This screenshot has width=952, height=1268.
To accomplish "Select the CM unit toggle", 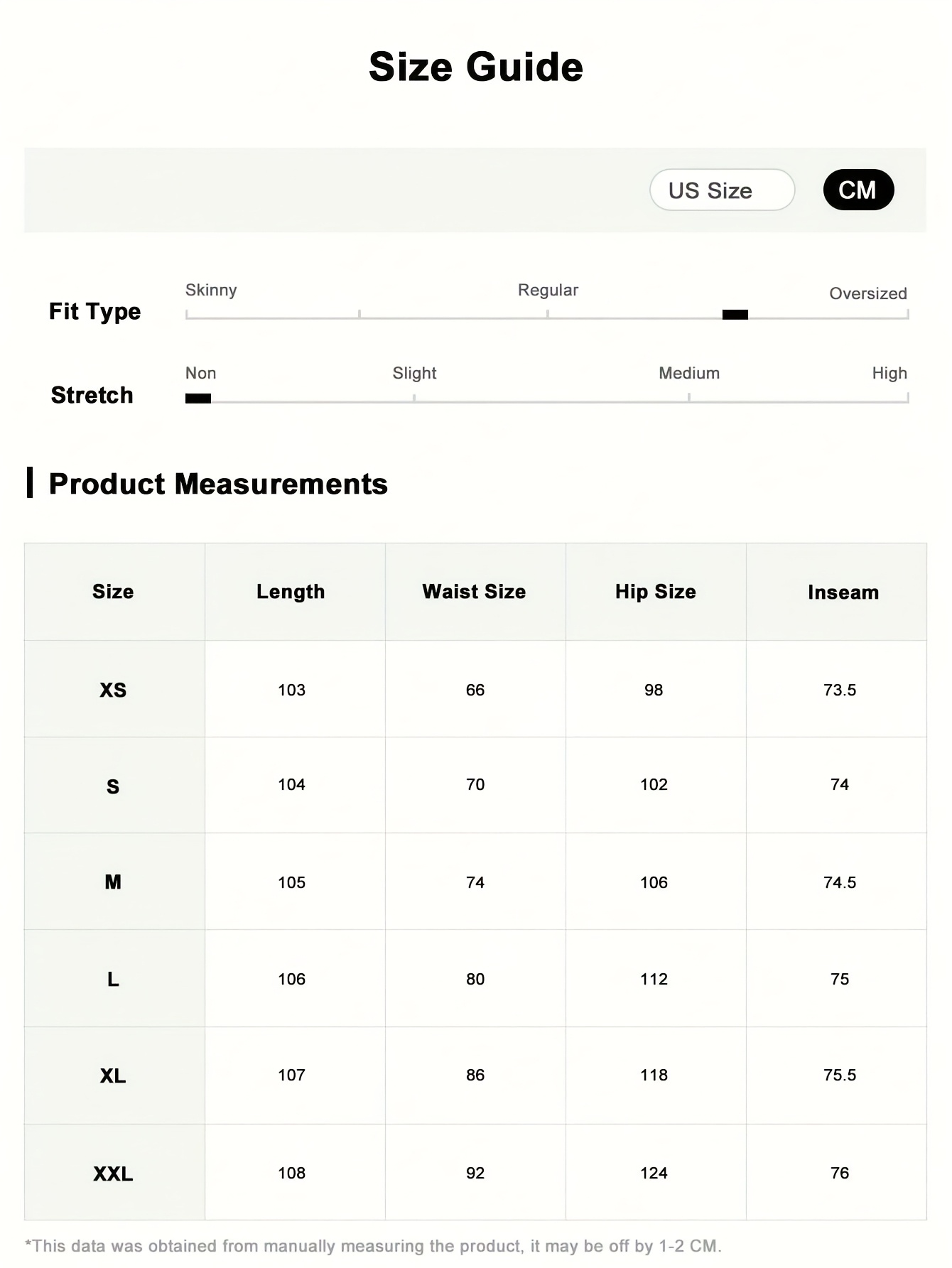I will (858, 190).
